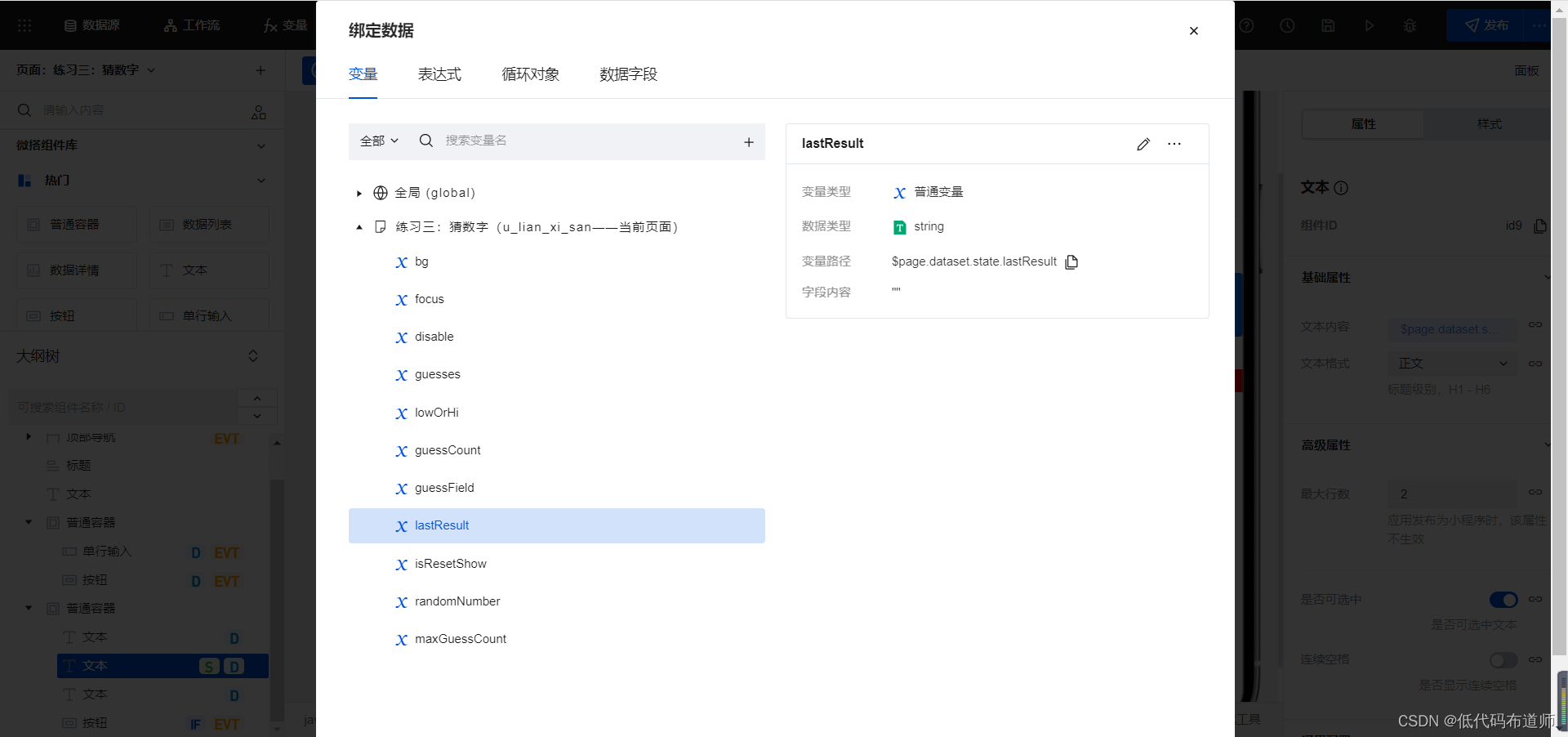The width and height of the screenshot is (1568, 737).
Task: Click the plus icon to add a variable
Action: coord(748,142)
